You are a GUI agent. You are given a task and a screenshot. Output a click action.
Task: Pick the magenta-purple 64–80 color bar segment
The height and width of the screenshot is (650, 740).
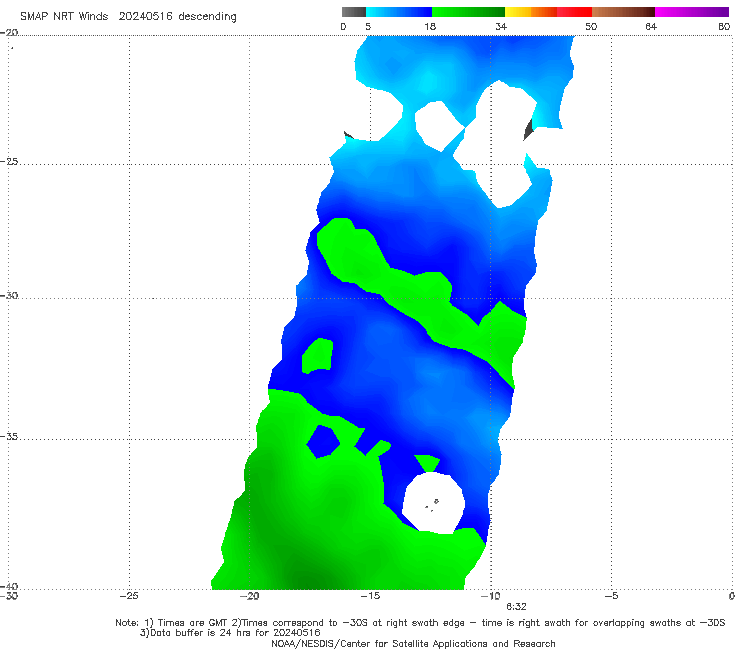tap(692, 12)
